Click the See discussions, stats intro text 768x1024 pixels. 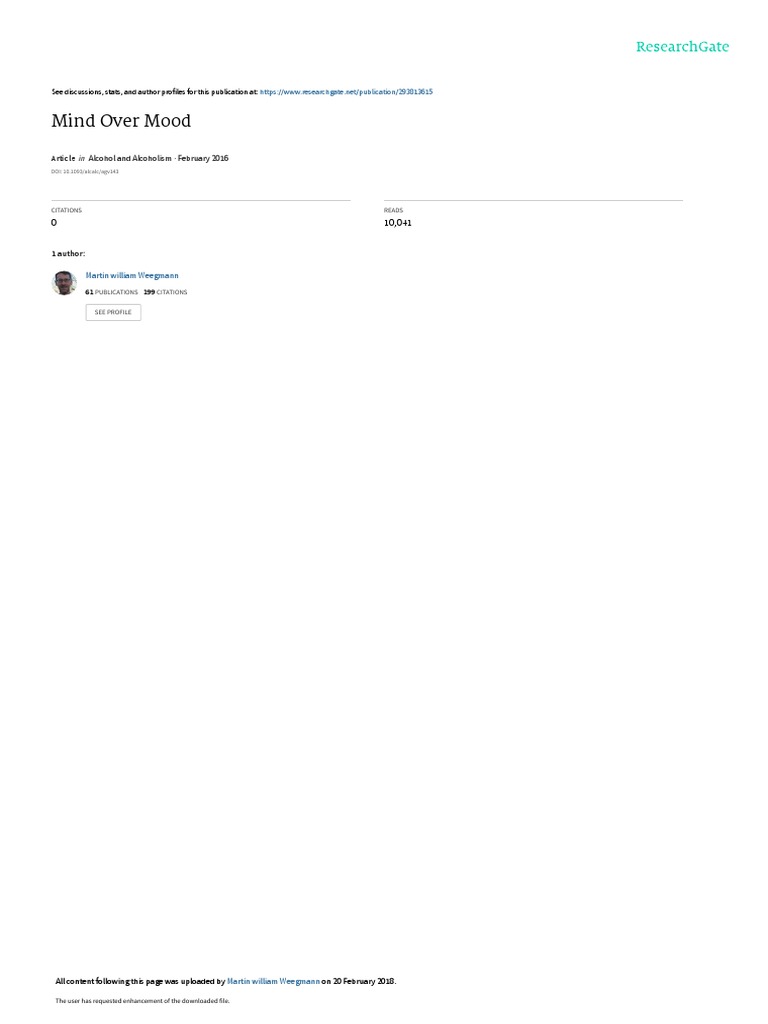[x=155, y=92]
